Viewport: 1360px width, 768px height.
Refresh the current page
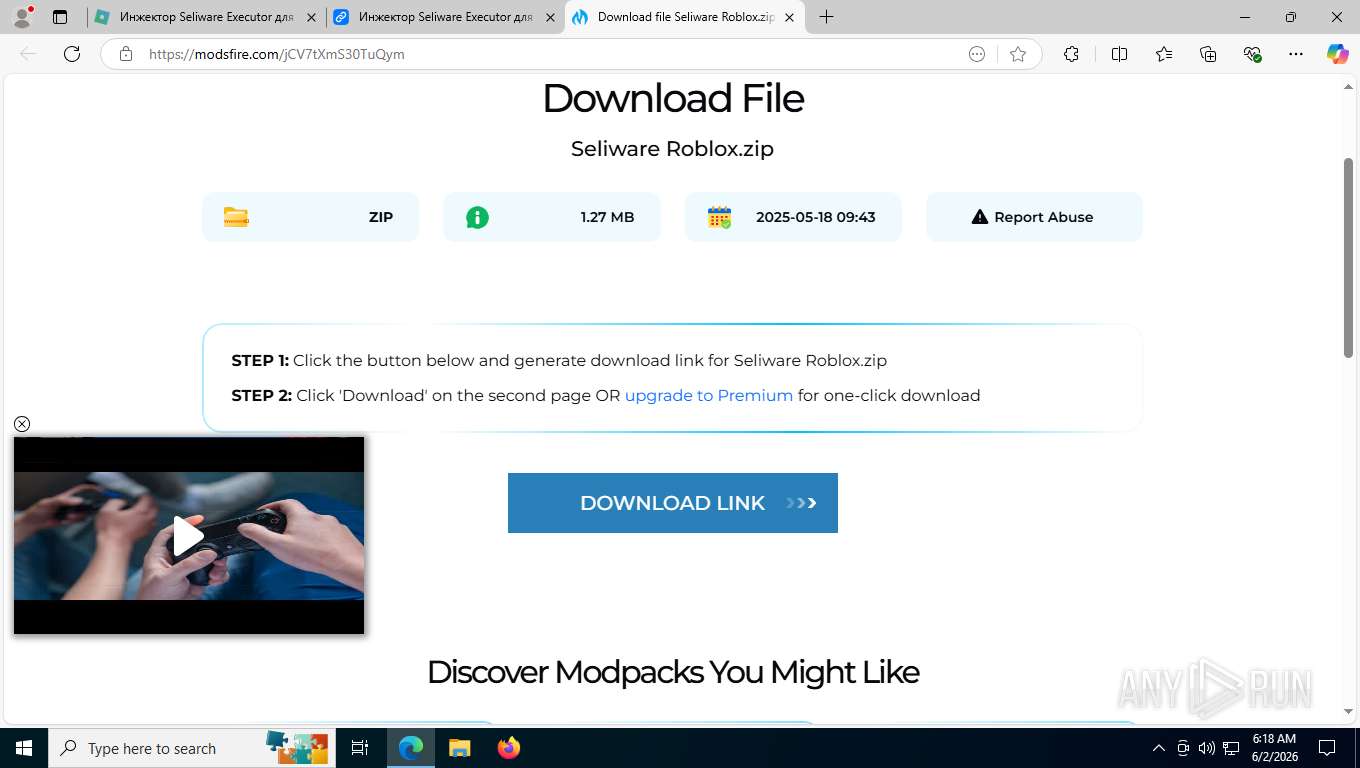tap(72, 54)
